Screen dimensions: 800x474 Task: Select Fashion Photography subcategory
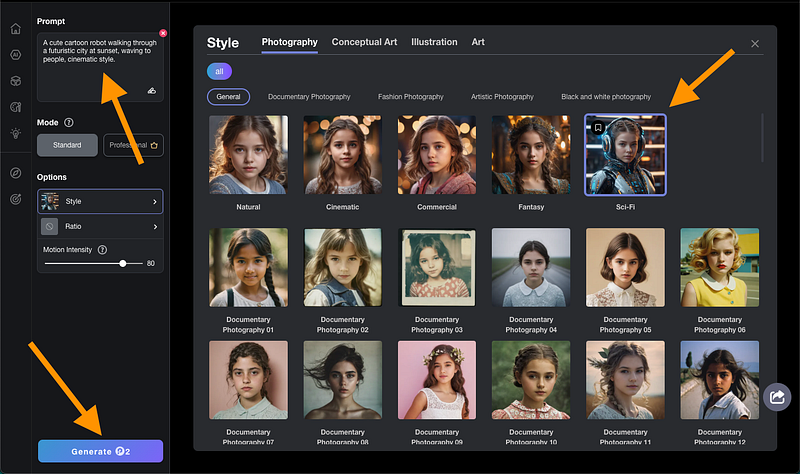410,97
